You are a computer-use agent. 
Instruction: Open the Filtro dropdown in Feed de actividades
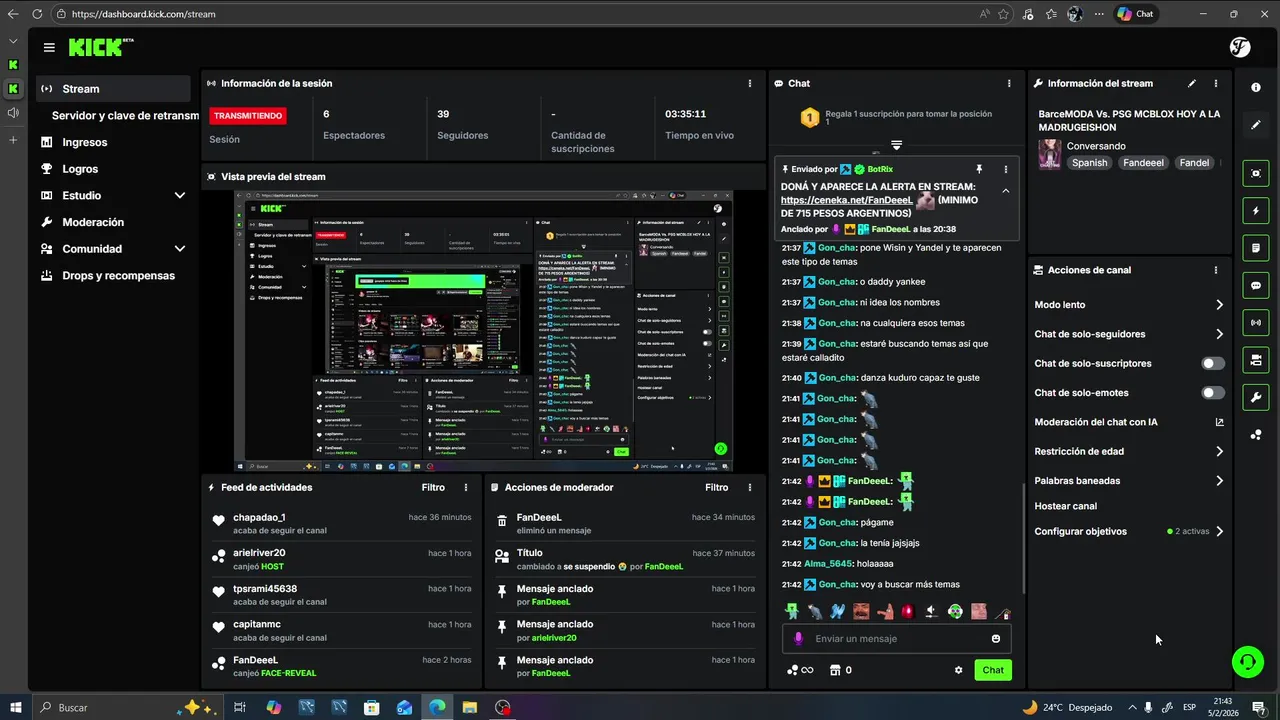(x=433, y=488)
